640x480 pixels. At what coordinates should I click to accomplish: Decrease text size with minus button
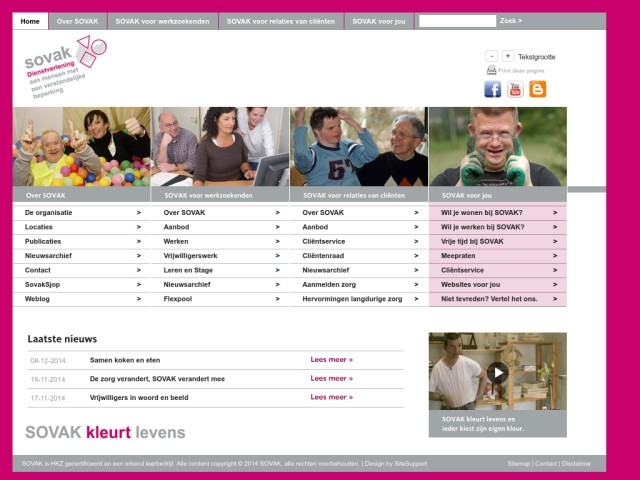[x=491, y=56]
